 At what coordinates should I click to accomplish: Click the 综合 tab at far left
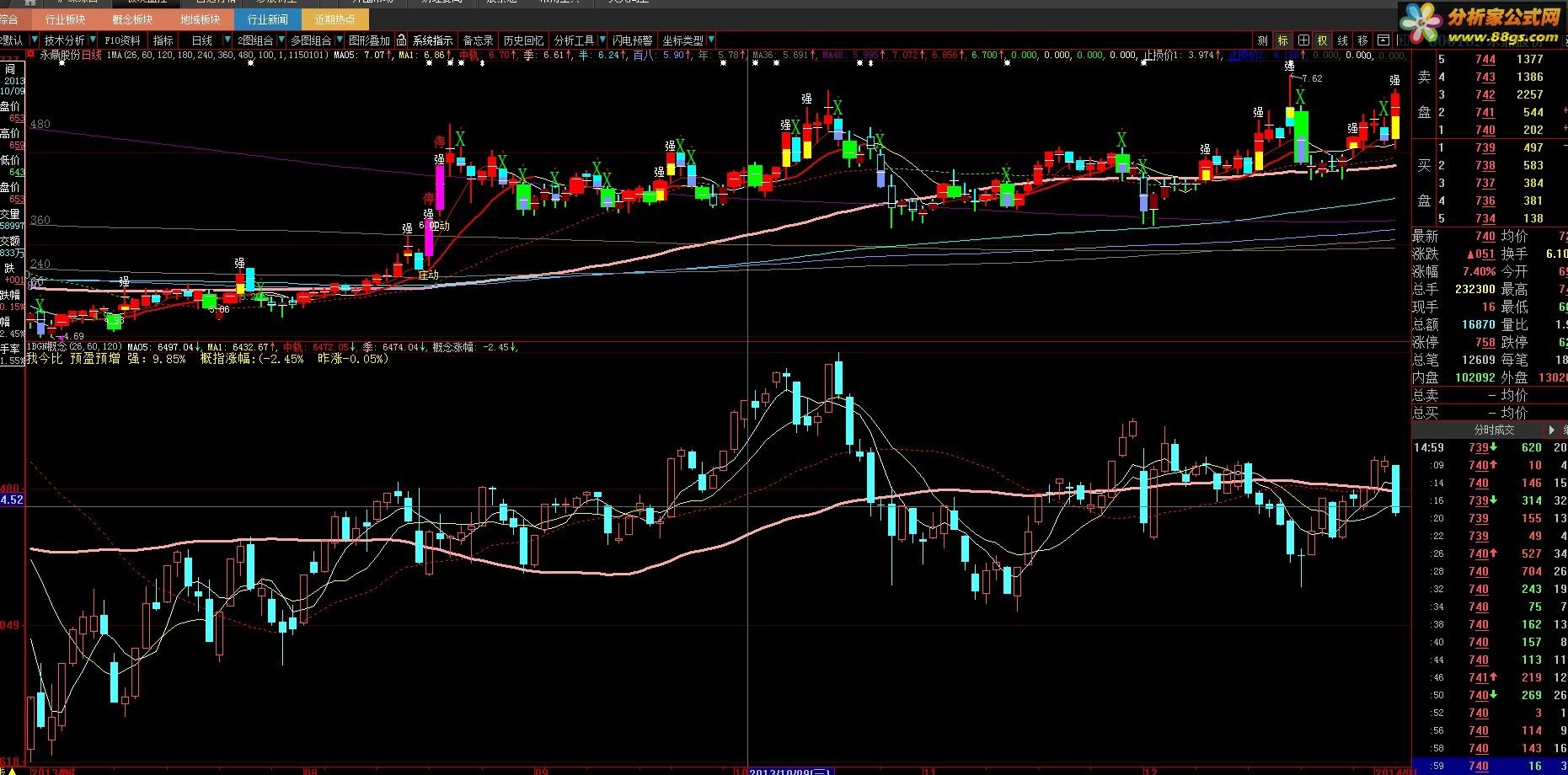8,19
